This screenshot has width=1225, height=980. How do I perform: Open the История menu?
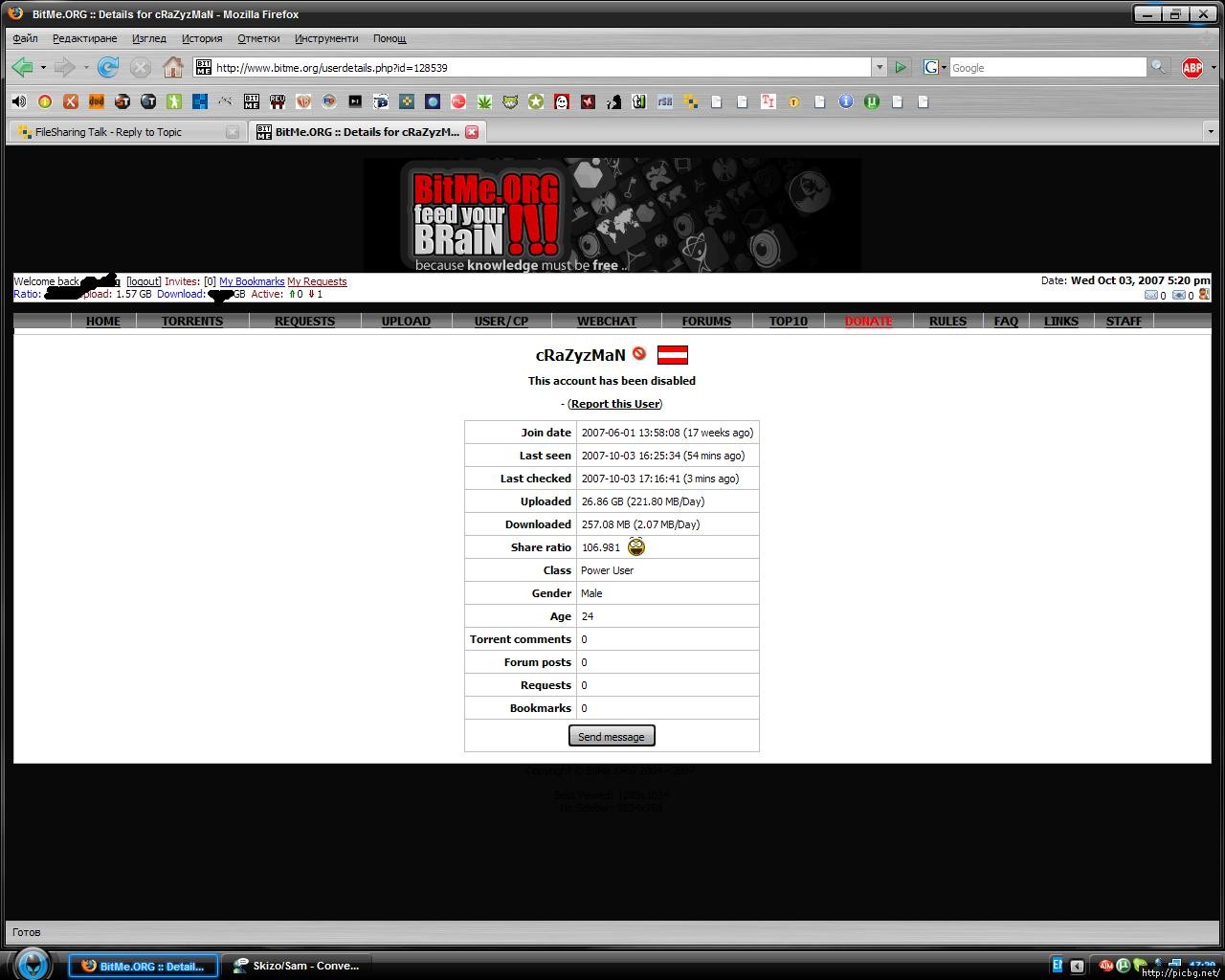point(202,38)
